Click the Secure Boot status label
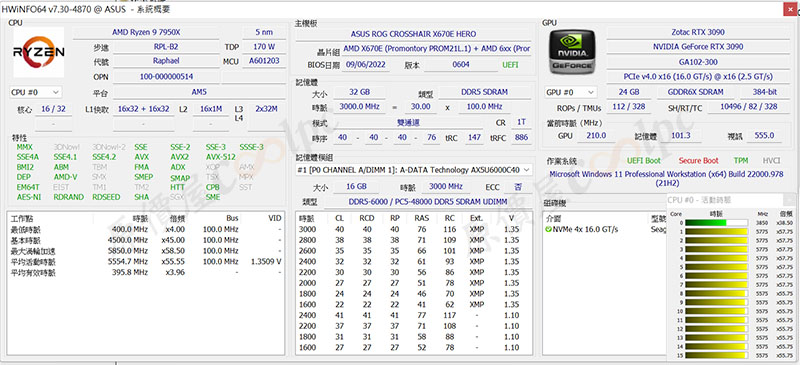The width and height of the screenshot is (800, 365). (x=698, y=160)
